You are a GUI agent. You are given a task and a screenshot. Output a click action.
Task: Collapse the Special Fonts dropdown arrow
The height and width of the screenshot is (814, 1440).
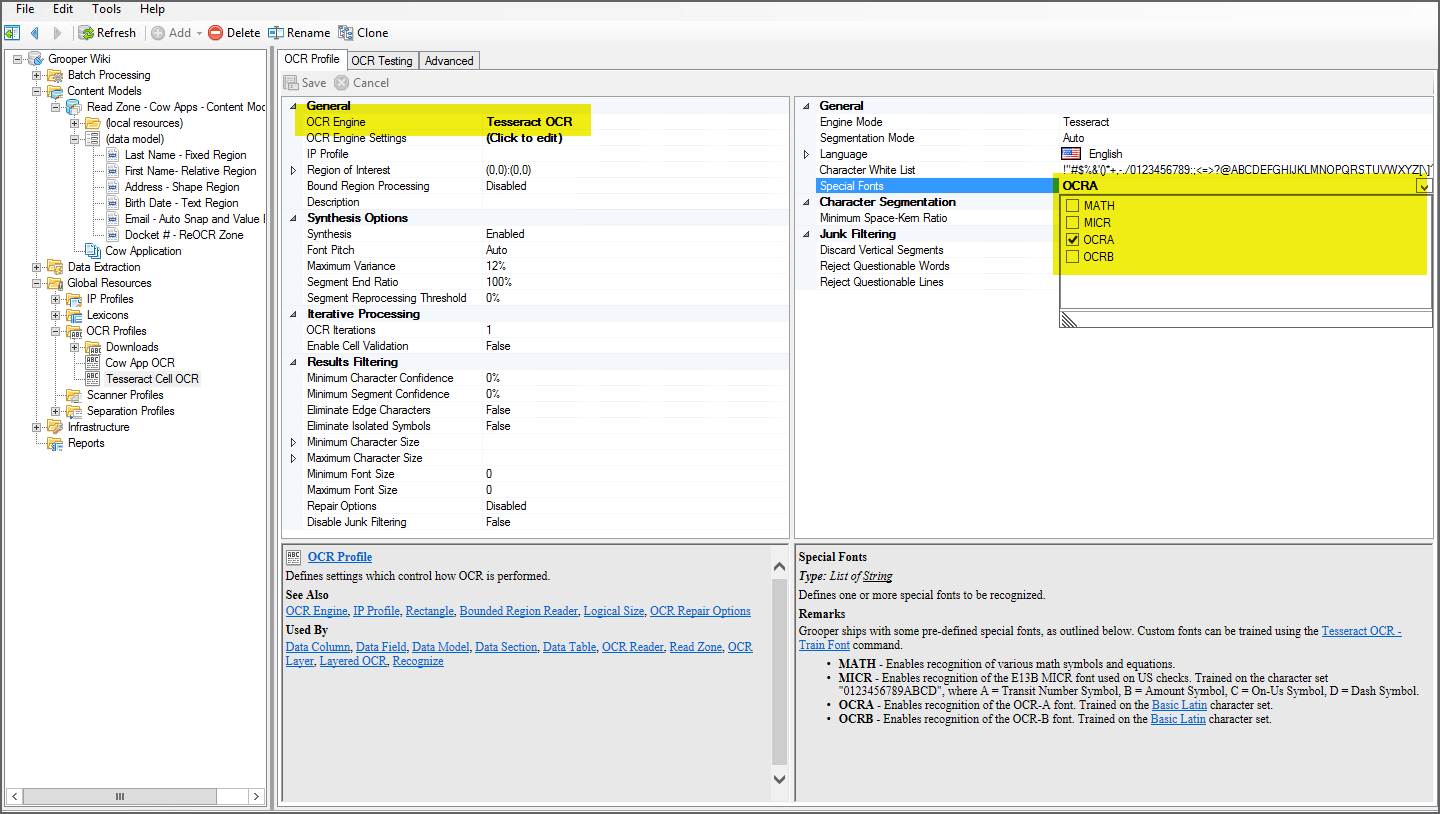tap(1423, 186)
